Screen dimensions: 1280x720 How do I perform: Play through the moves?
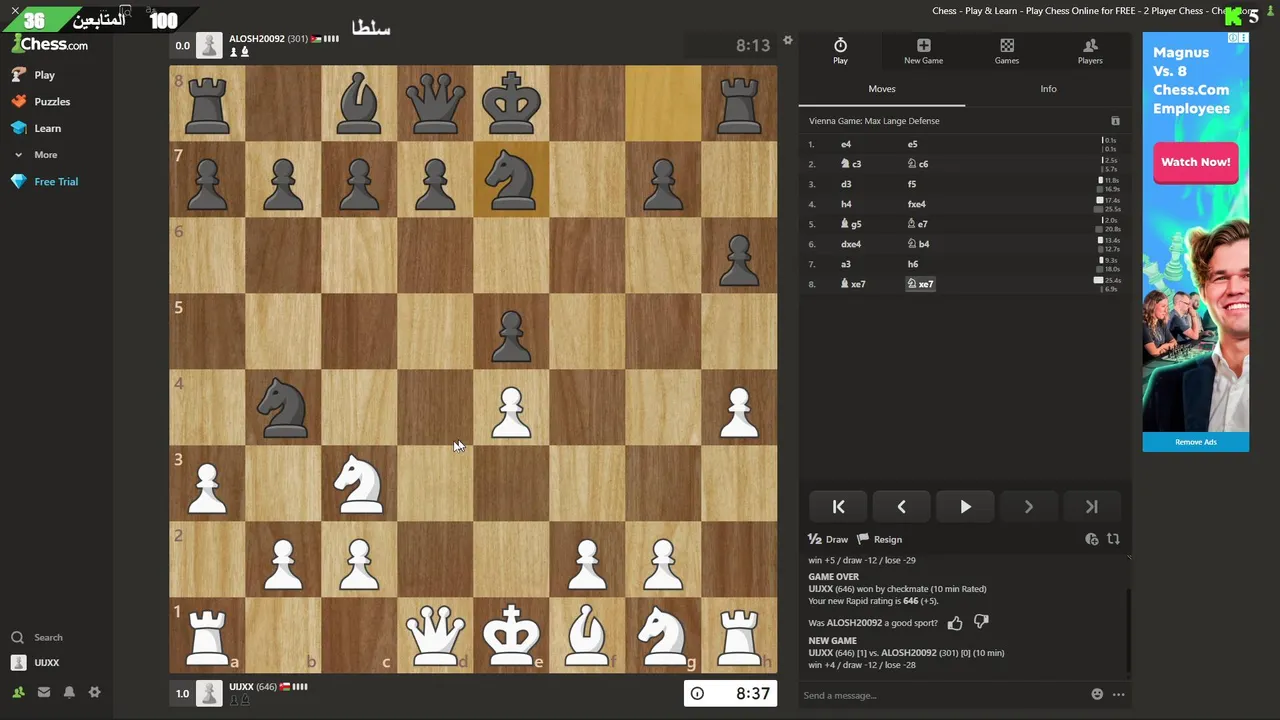965,507
